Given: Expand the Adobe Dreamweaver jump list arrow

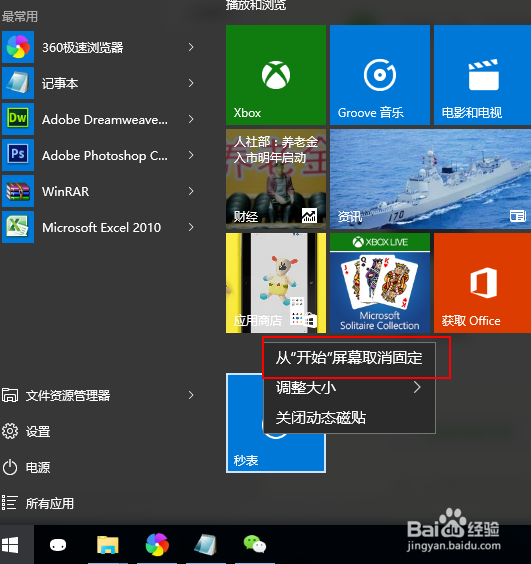Looking at the screenshot, I should 191,119.
